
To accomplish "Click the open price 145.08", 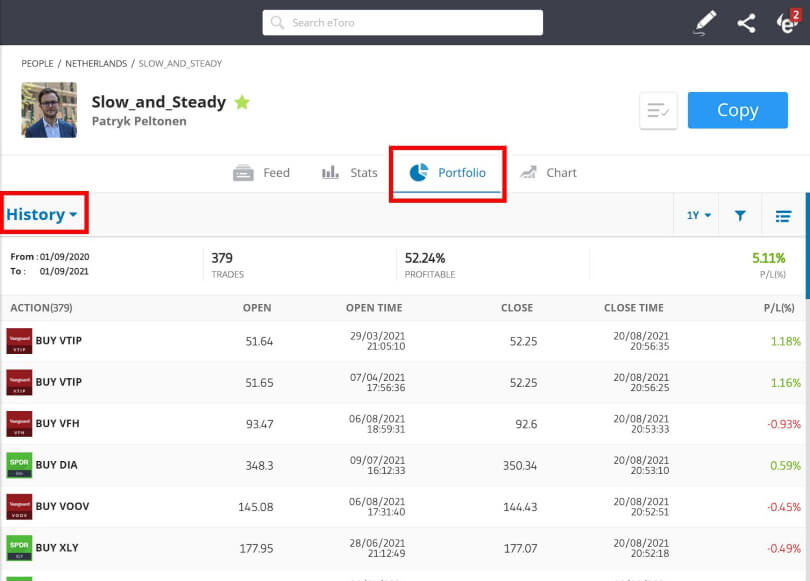I will 256,507.
